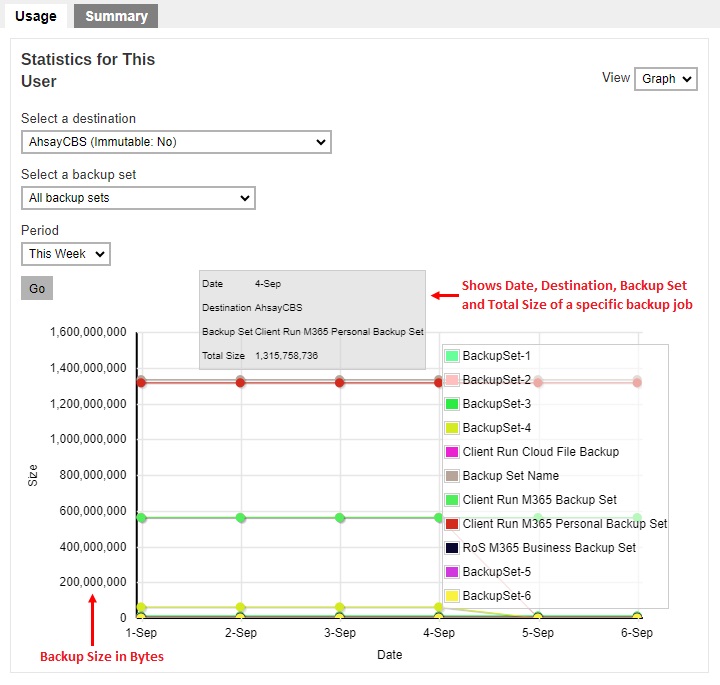Click the red data point at 2-Sep
Image resolution: width=720 pixels, height=685 pixels.
tap(241, 382)
